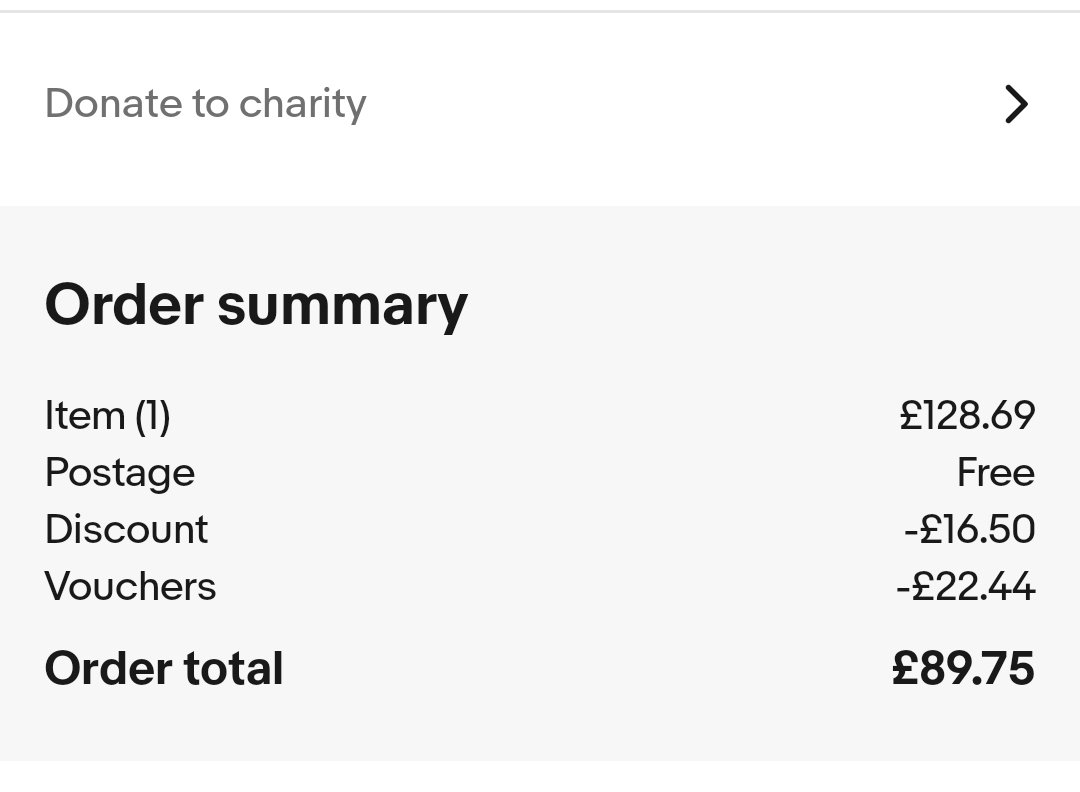The image size is (1080, 792).
Task: Select the Postage row label
Action: point(120,472)
